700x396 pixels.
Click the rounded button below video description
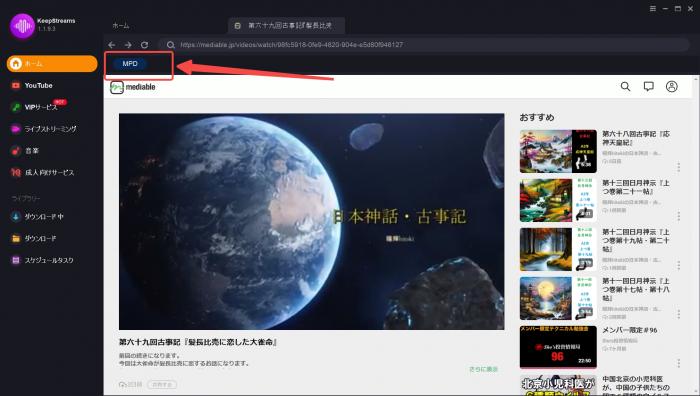(x=162, y=384)
